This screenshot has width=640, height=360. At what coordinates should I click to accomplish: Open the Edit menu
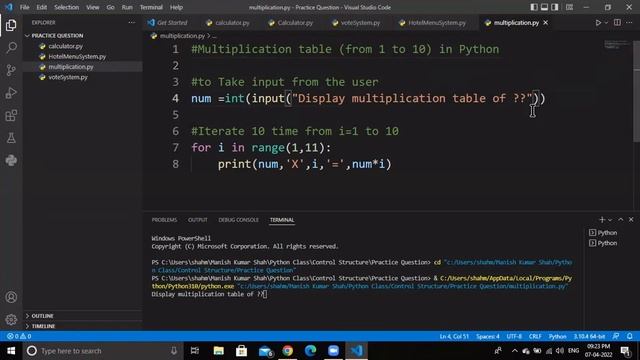pyautogui.click(x=41, y=7)
